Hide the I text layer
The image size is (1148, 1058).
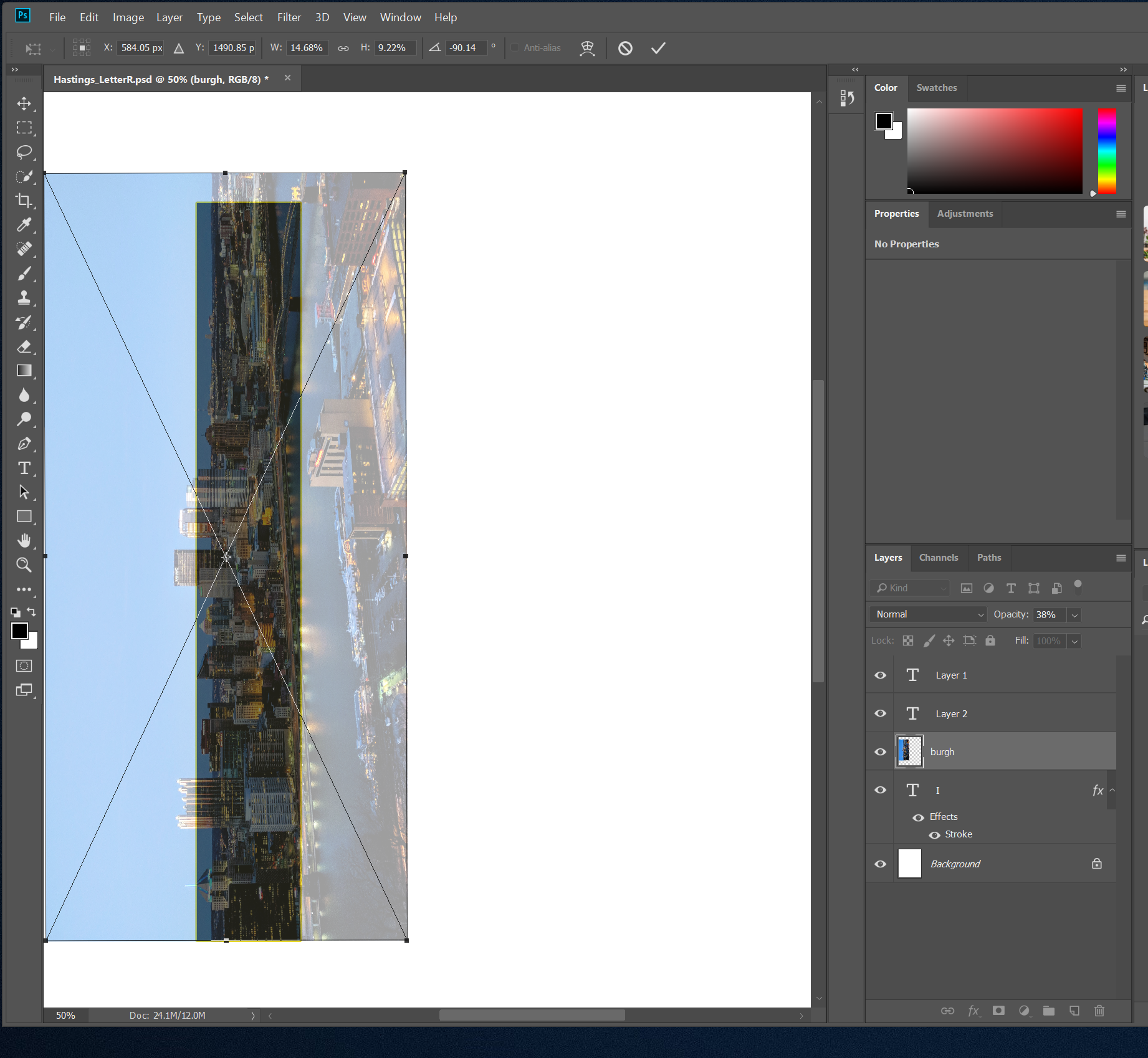click(x=880, y=790)
